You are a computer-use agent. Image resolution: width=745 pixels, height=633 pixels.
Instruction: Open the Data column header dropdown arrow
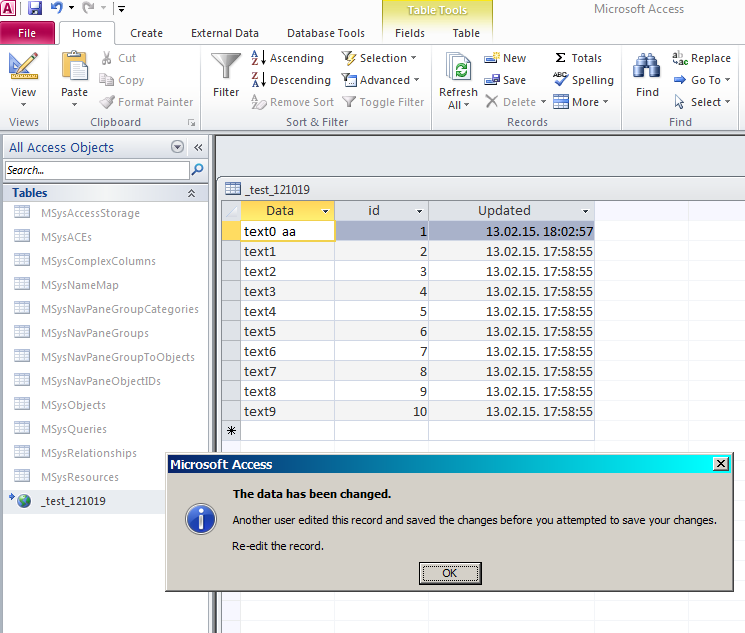coord(325,211)
